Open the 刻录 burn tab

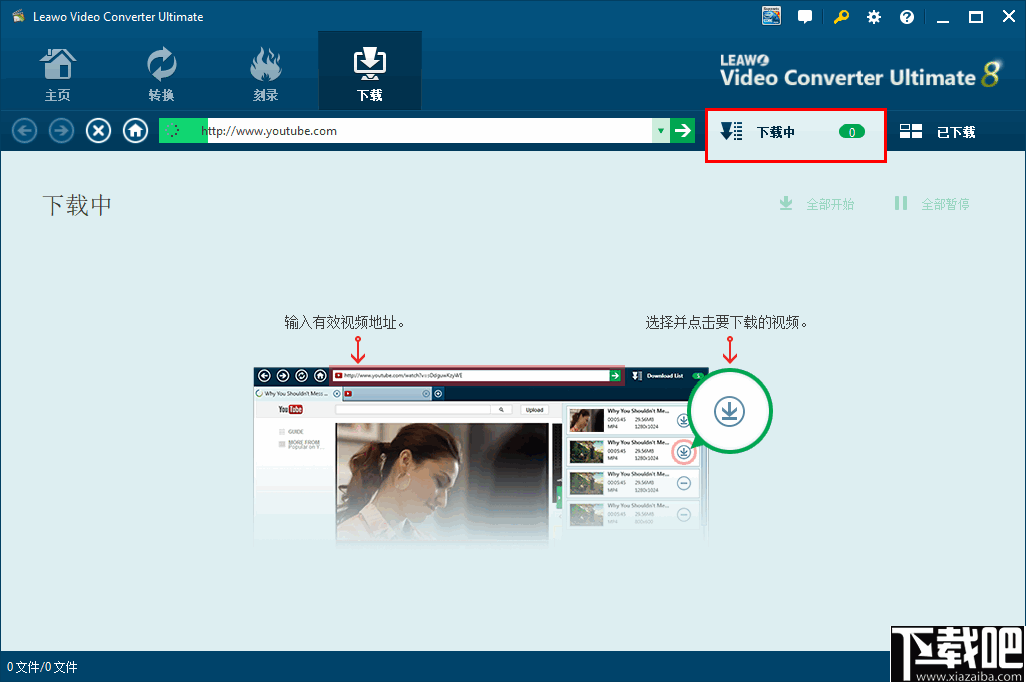point(266,73)
